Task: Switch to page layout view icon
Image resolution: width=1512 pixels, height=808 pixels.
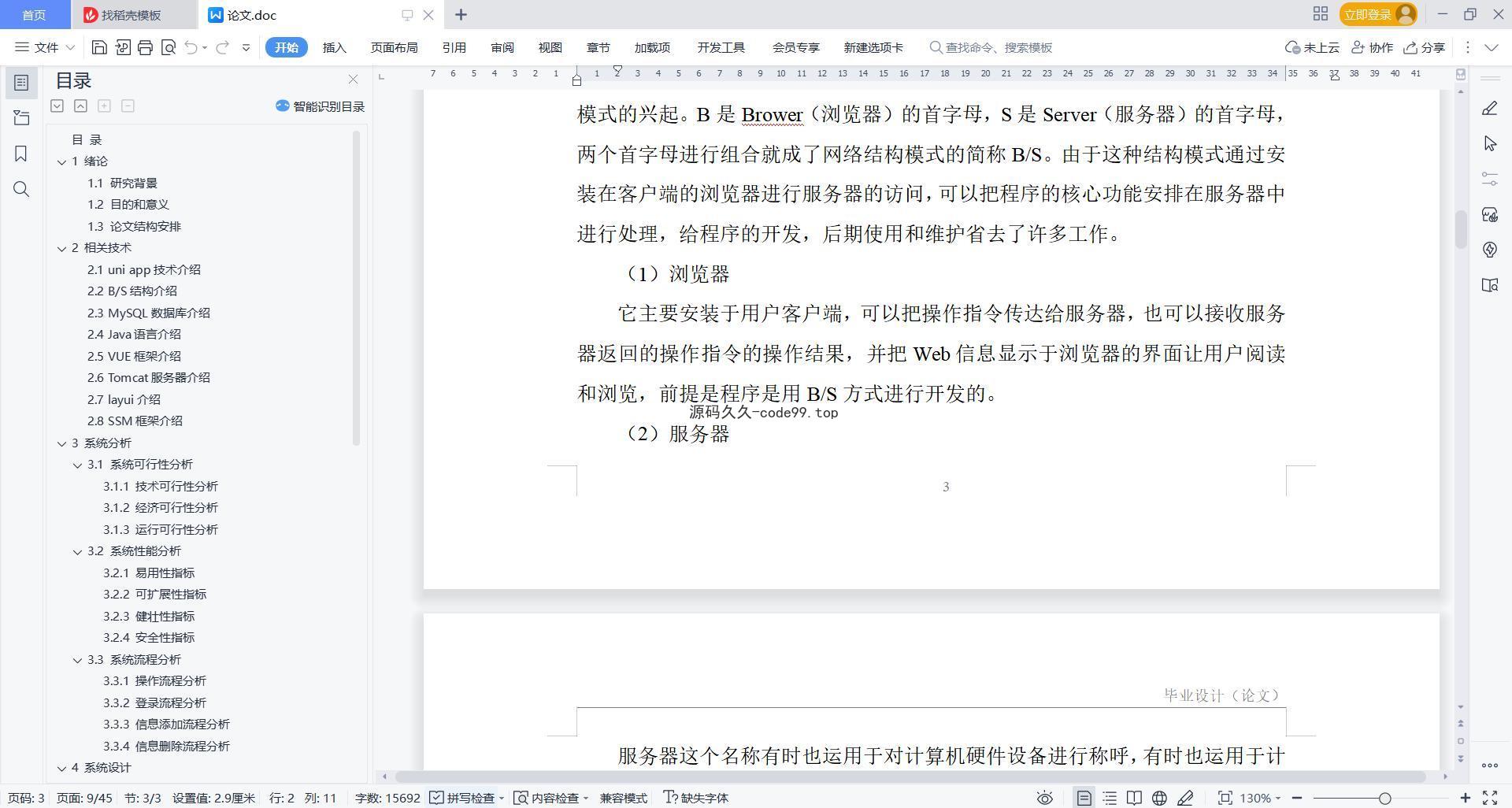Action: tap(1084, 798)
